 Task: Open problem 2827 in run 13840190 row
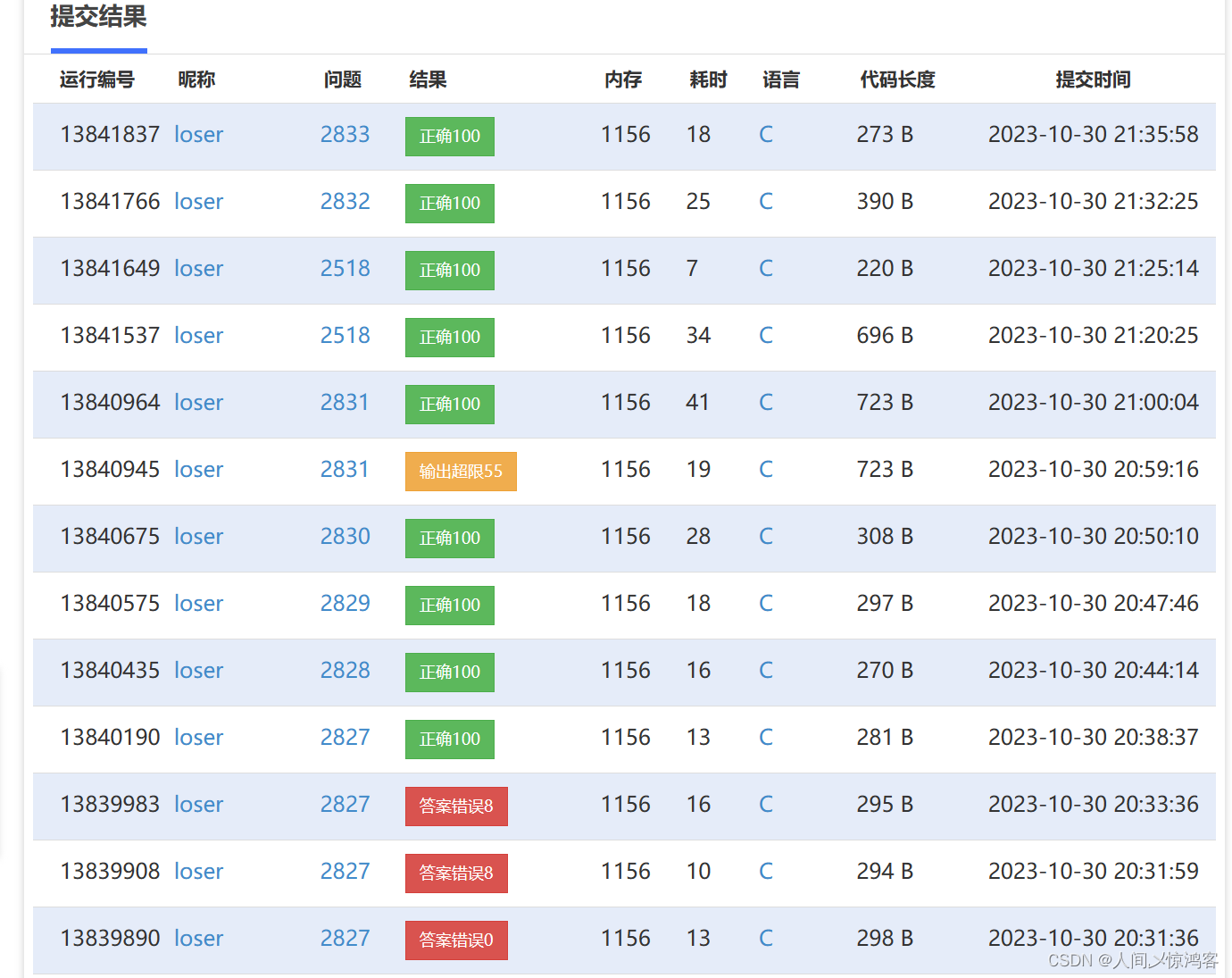click(x=345, y=738)
